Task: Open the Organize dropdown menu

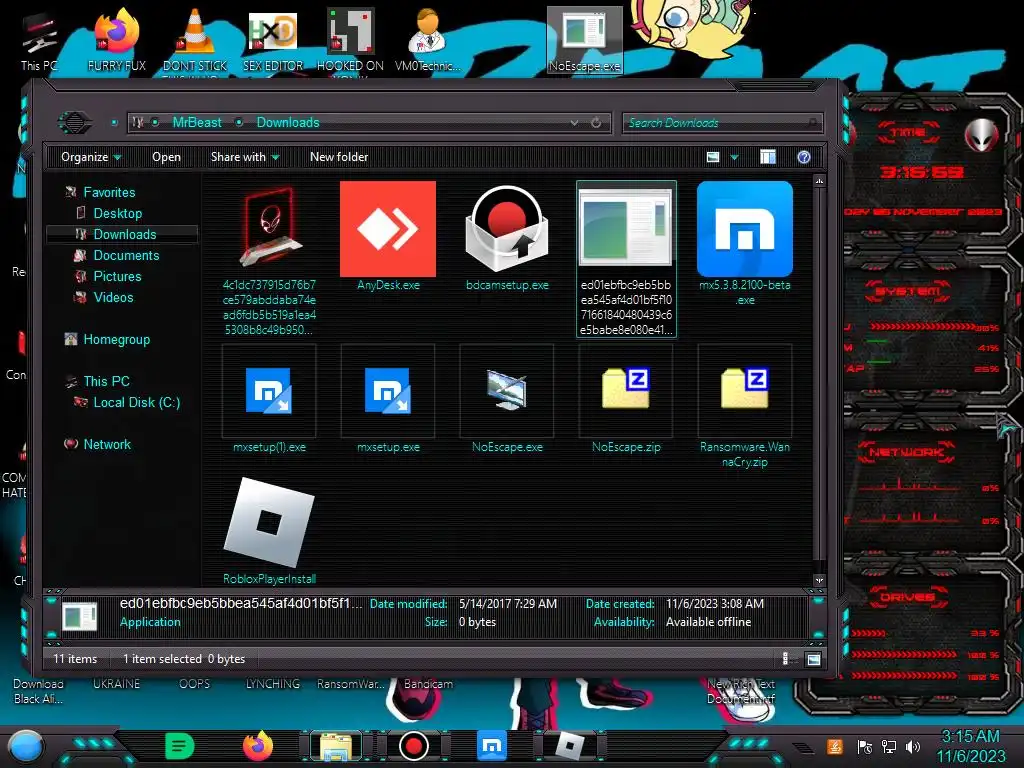Action: click(x=91, y=157)
